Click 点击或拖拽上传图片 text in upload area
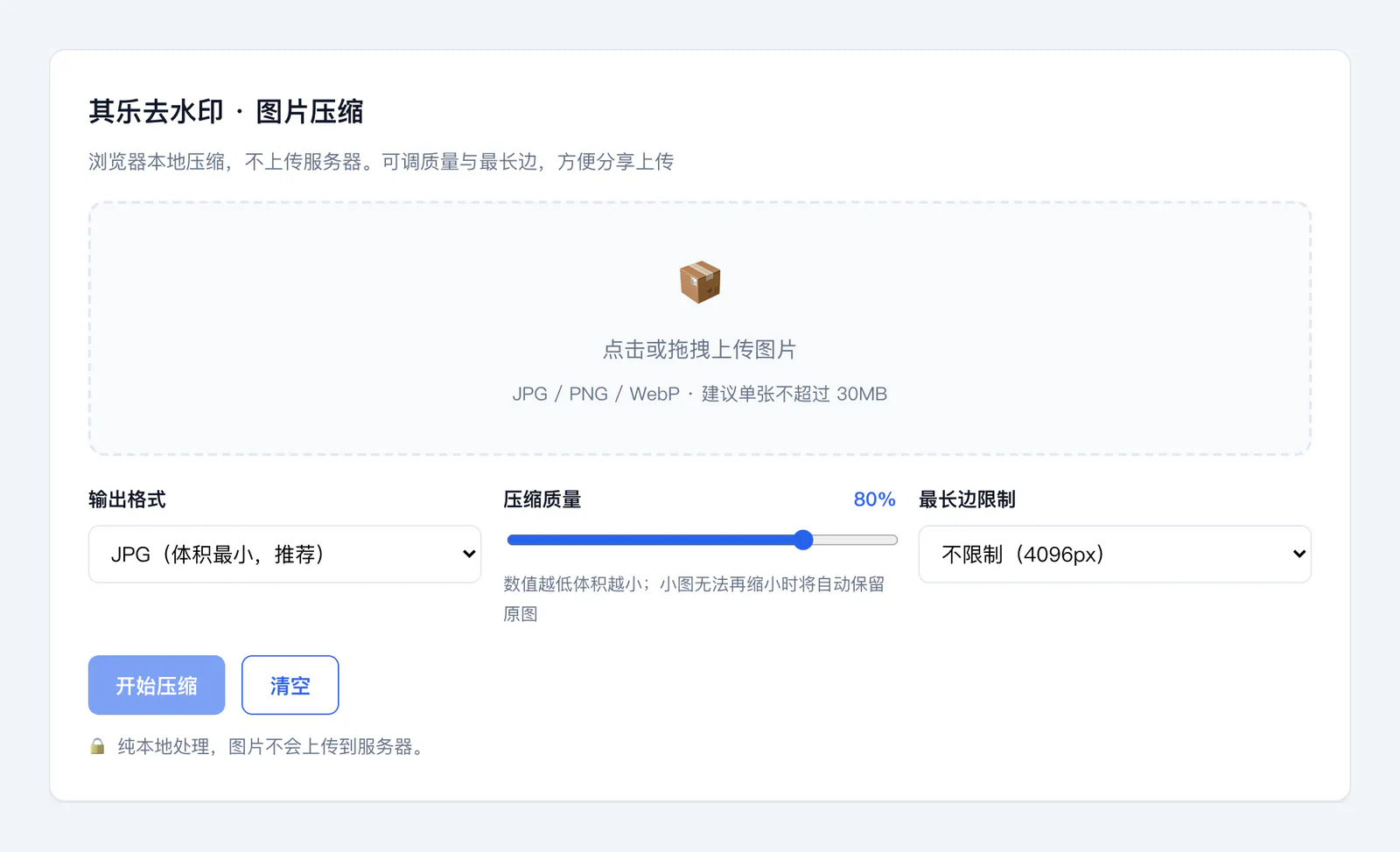Screen dimensions: 1400x852 700,350
